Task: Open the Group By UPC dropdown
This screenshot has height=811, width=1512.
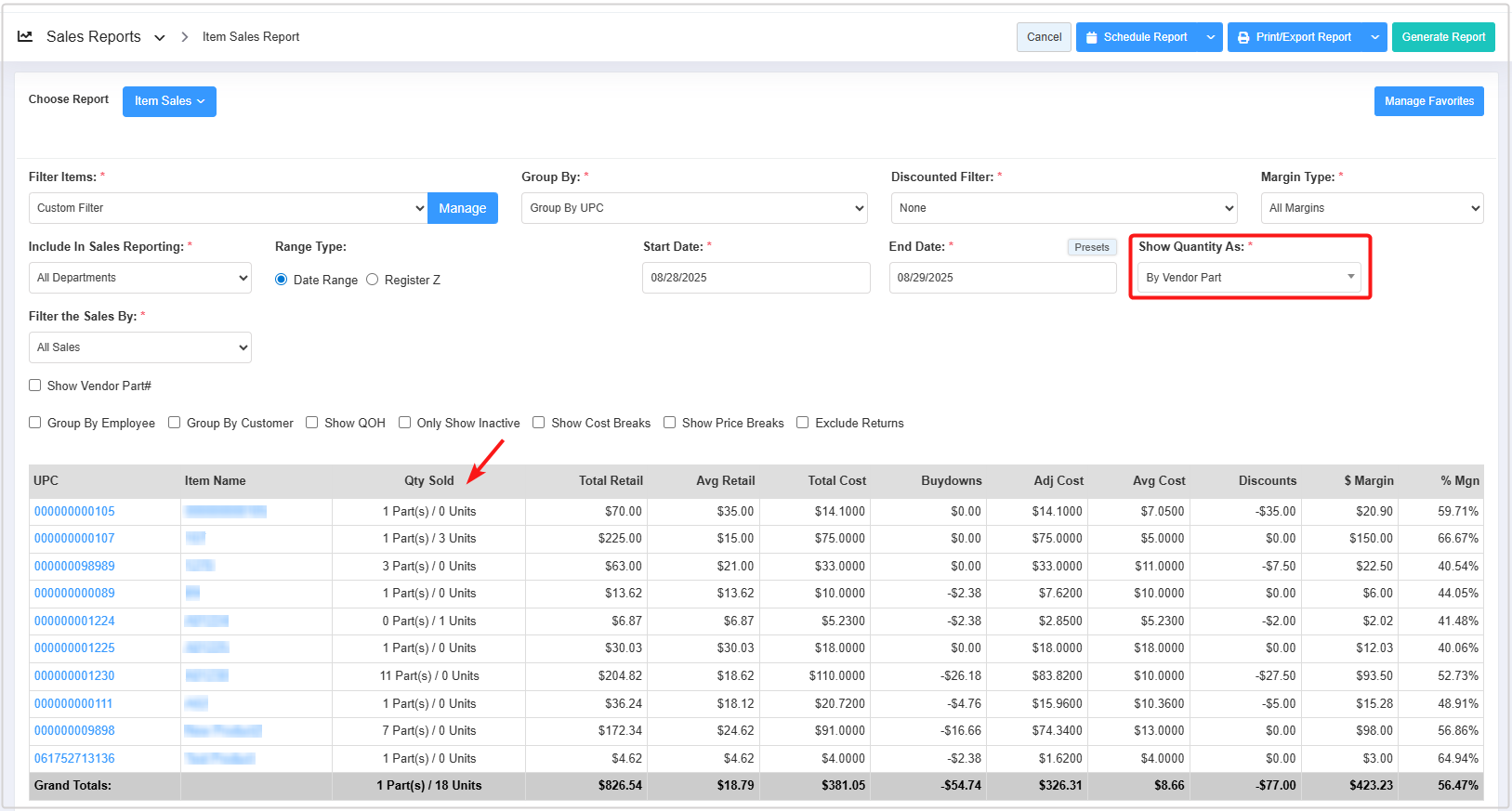Action: coord(694,208)
